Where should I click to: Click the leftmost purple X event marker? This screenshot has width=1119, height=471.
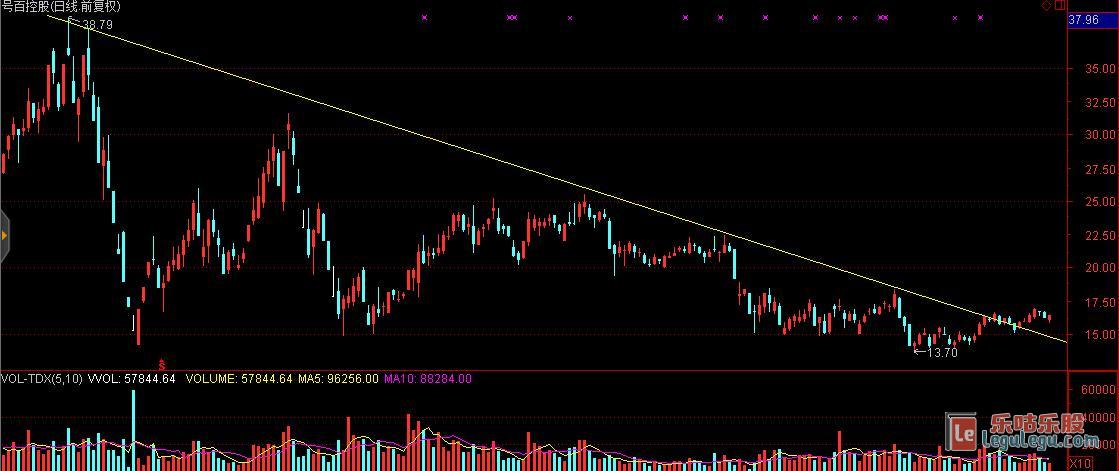[424, 17]
